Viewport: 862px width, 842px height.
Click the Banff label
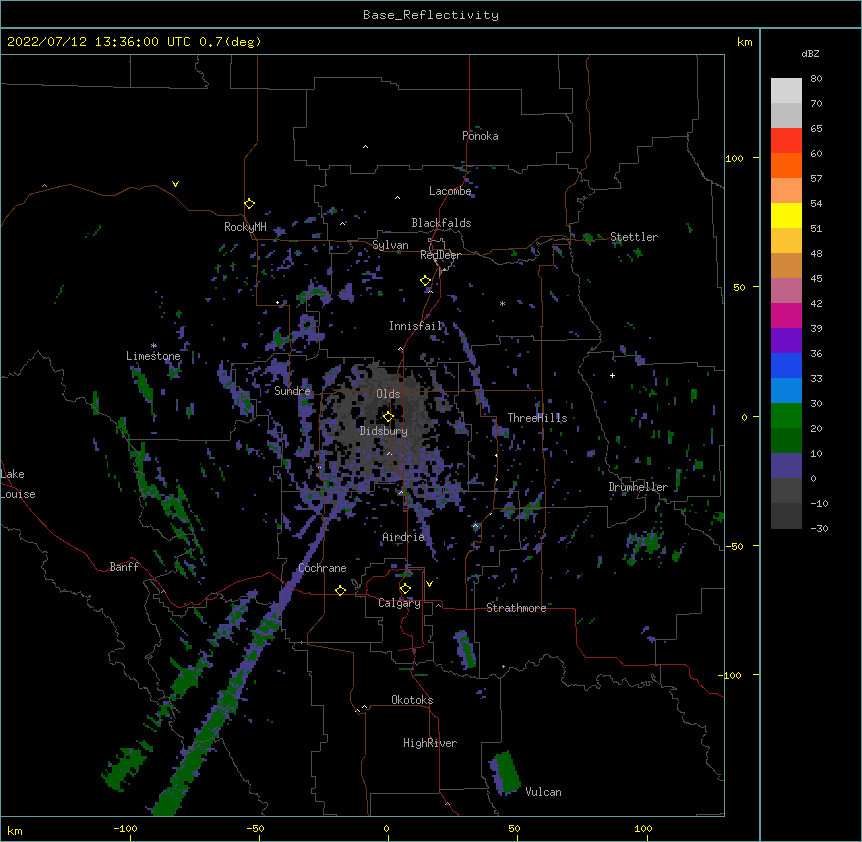(x=124, y=567)
